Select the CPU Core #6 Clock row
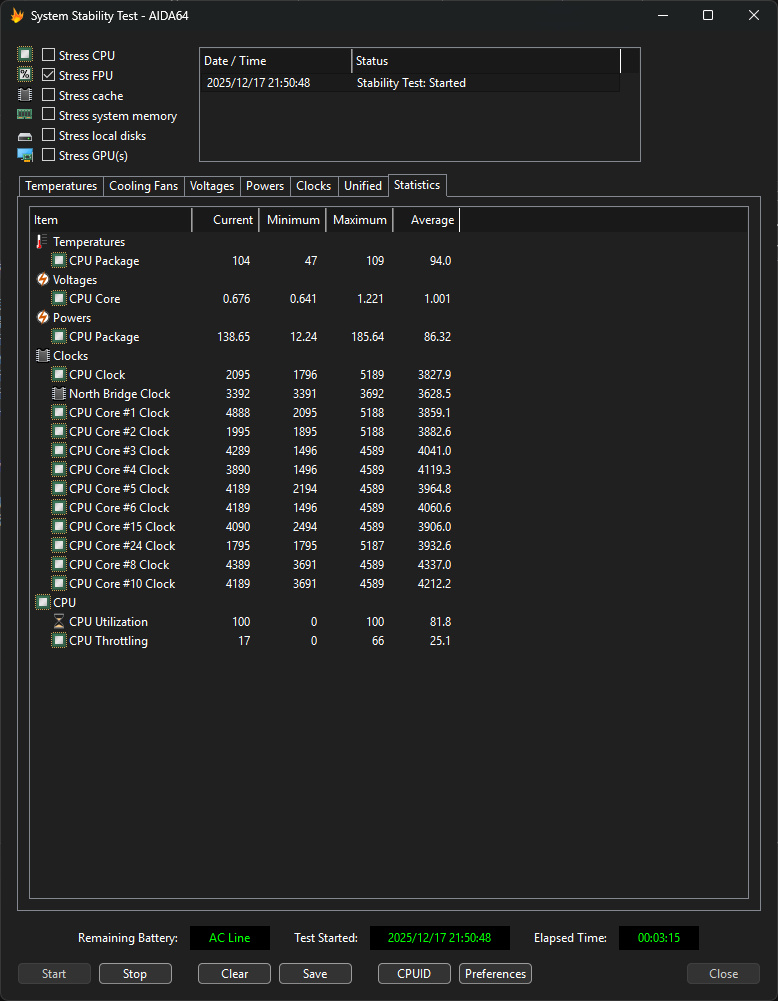778x1001 pixels. coord(244,508)
